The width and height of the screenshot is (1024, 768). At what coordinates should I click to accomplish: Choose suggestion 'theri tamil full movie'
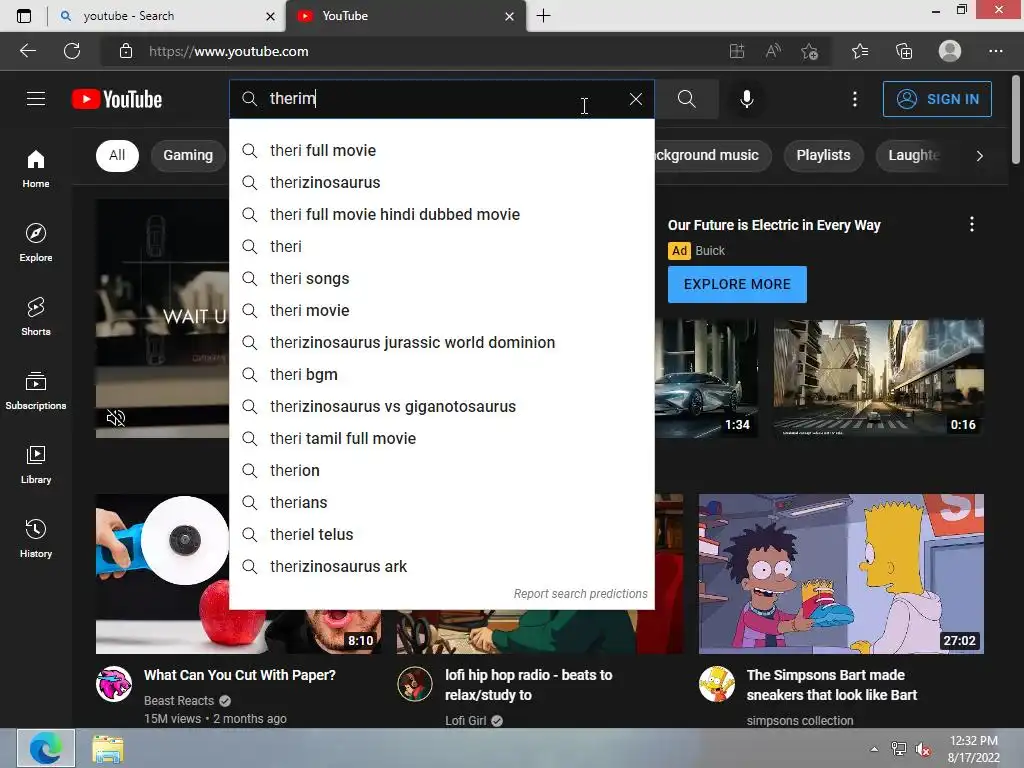pos(441,439)
